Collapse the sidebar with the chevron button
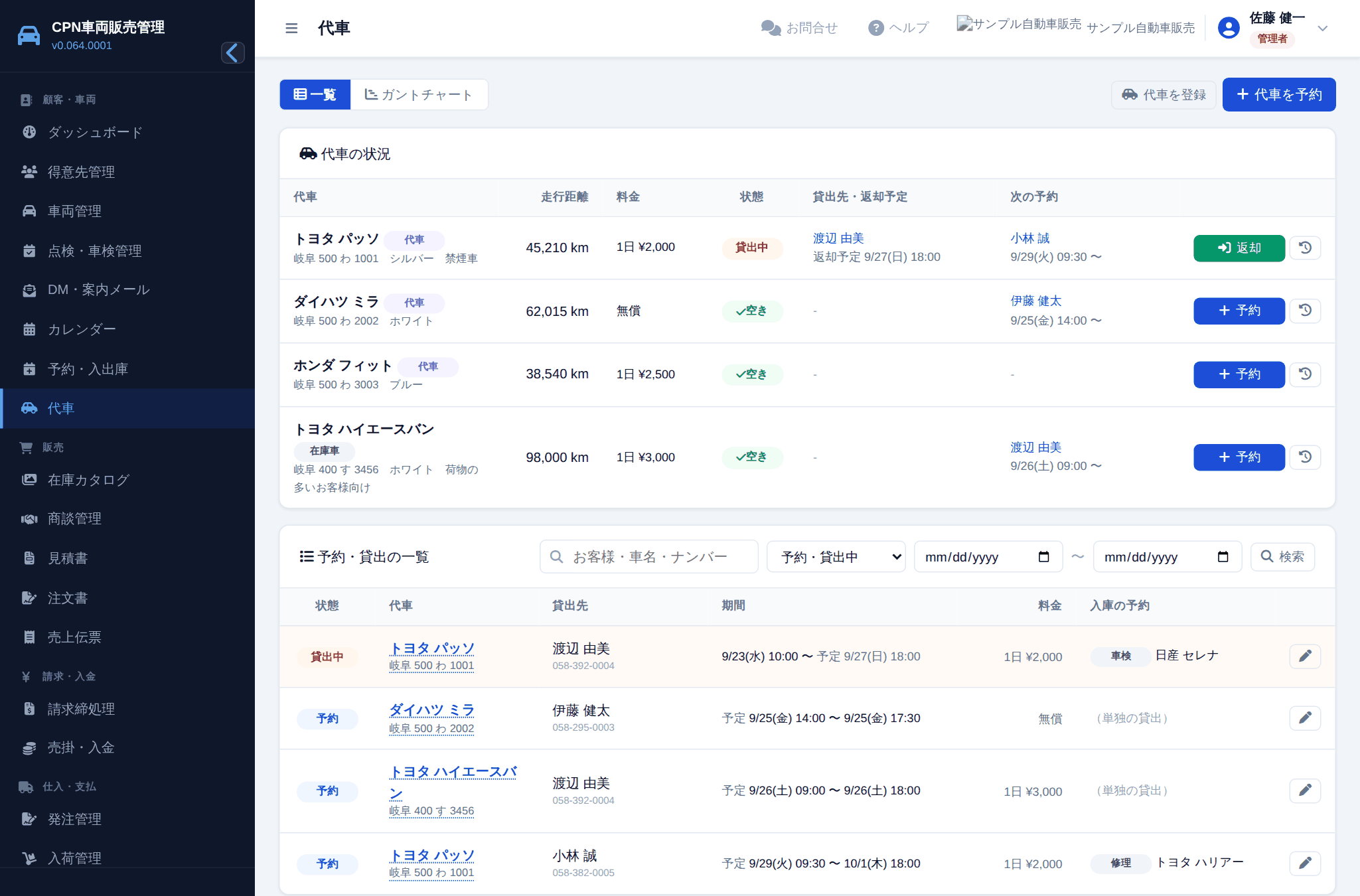 click(x=232, y=52)
